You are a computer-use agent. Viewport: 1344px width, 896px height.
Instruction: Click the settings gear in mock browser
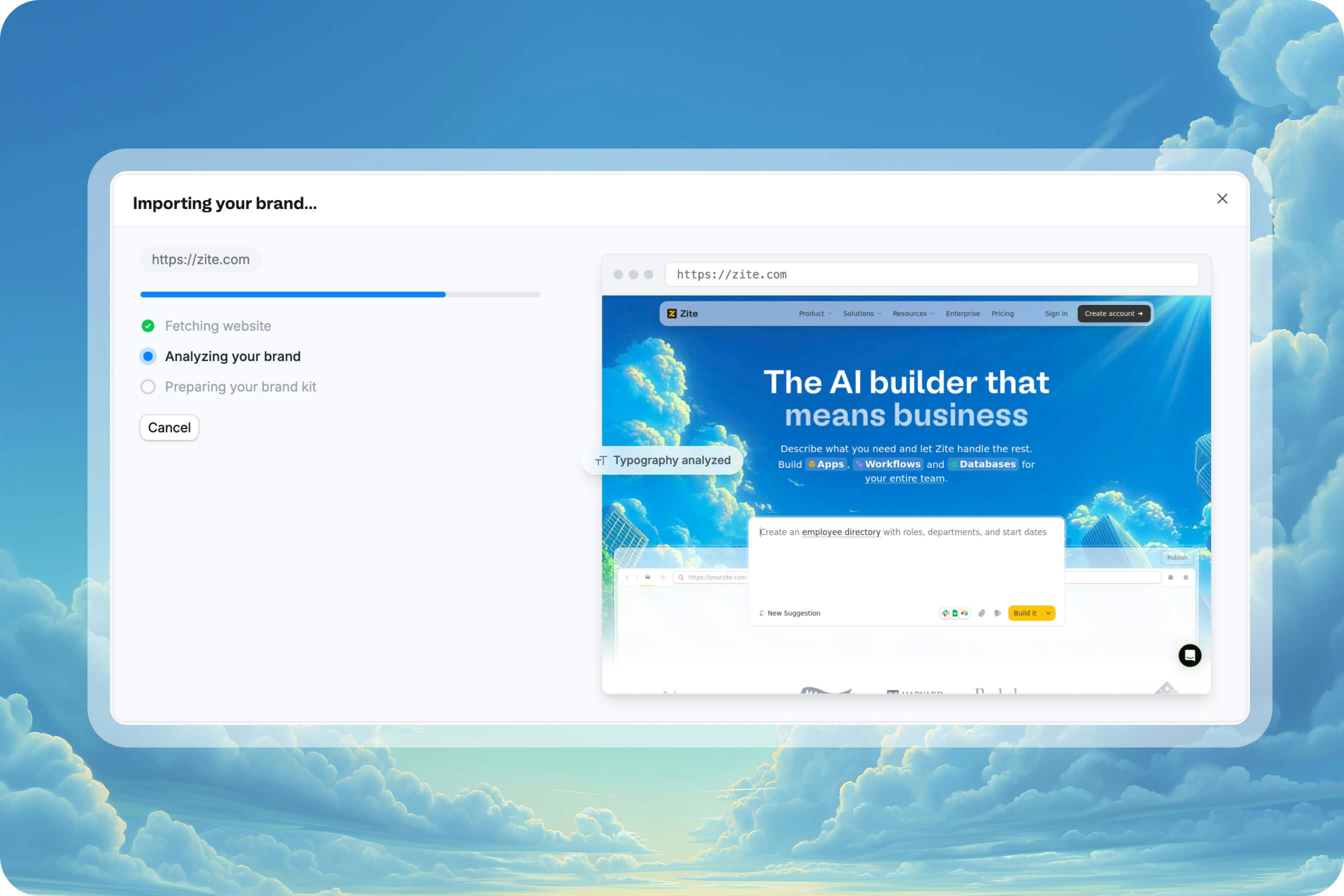[x=1185, y=577]
